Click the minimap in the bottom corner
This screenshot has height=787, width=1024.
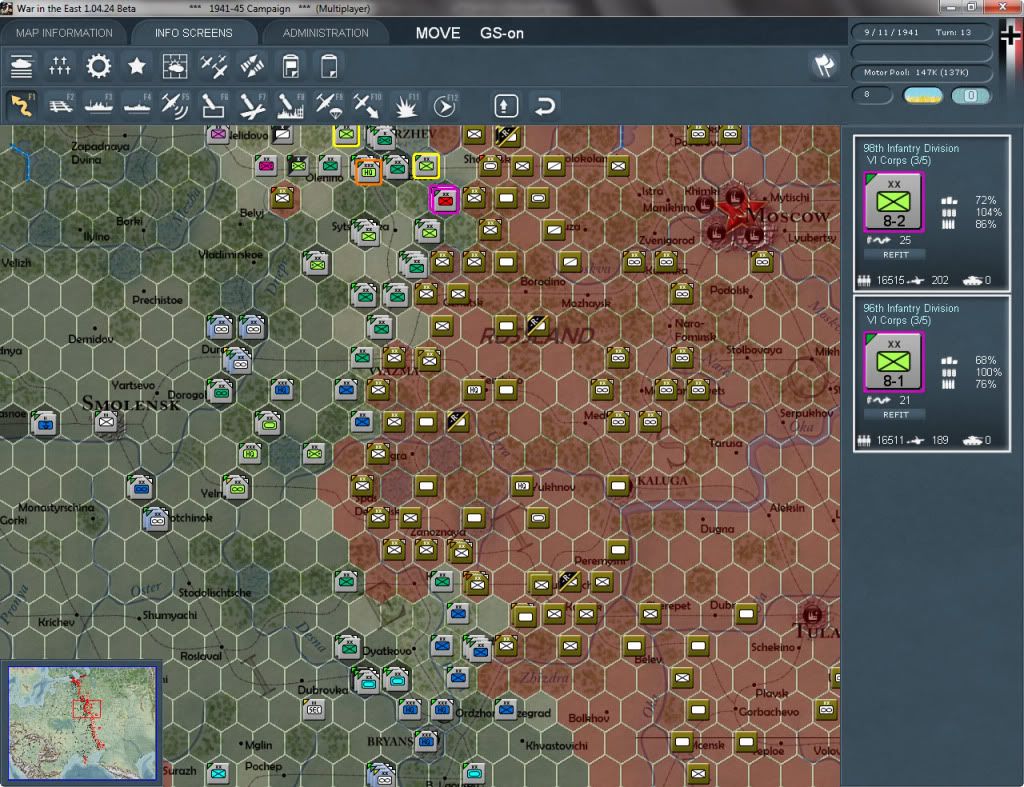click(x=82, y=722)
